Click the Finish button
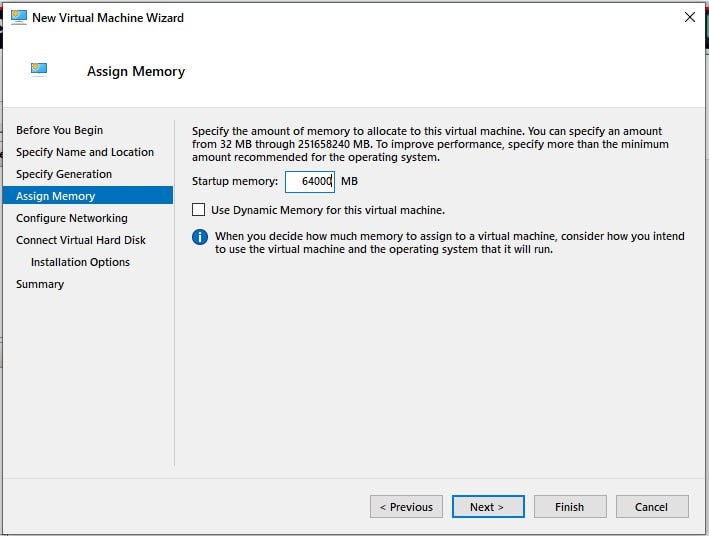 569,507
